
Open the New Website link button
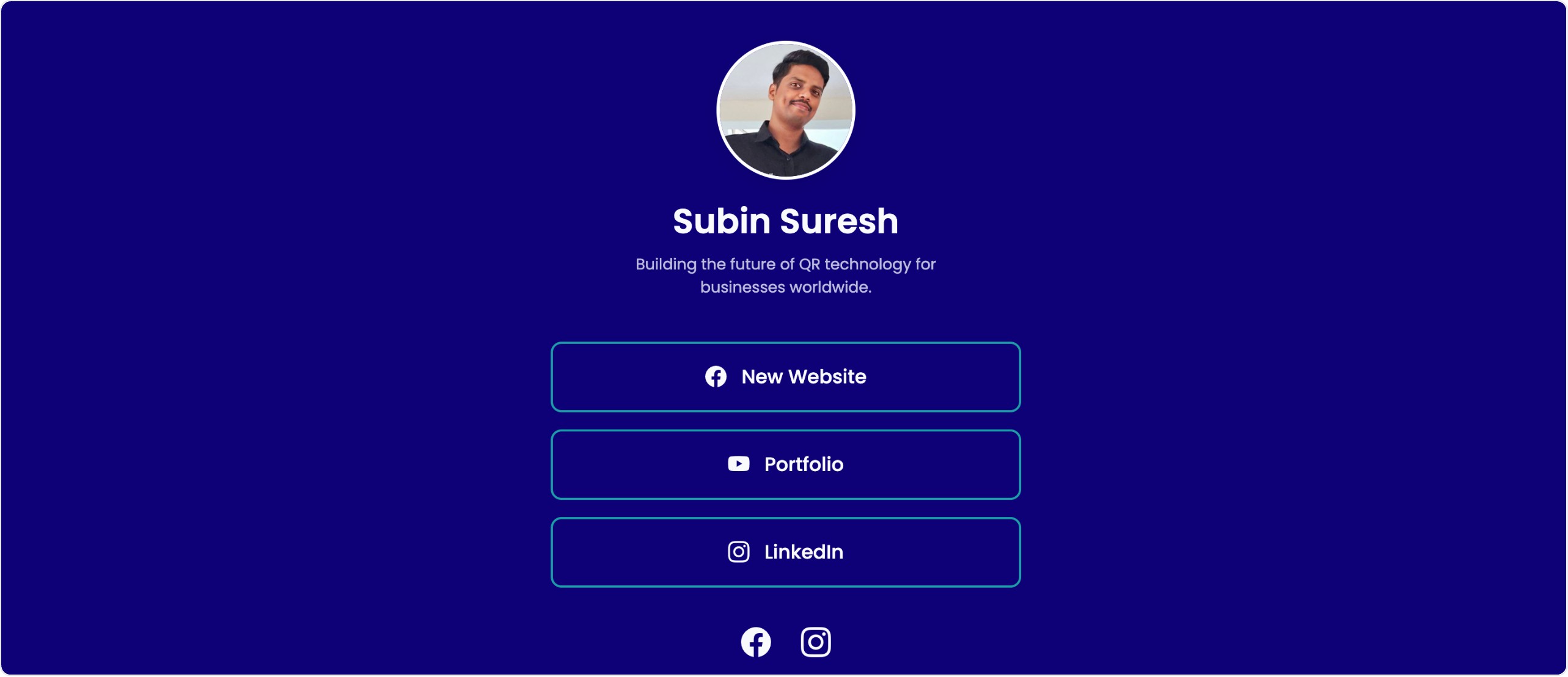click(785, 377)
